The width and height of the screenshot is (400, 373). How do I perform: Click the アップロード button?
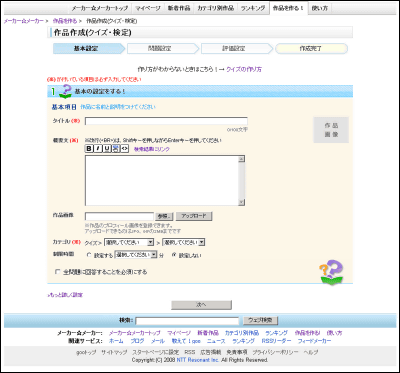coord(194,216)
